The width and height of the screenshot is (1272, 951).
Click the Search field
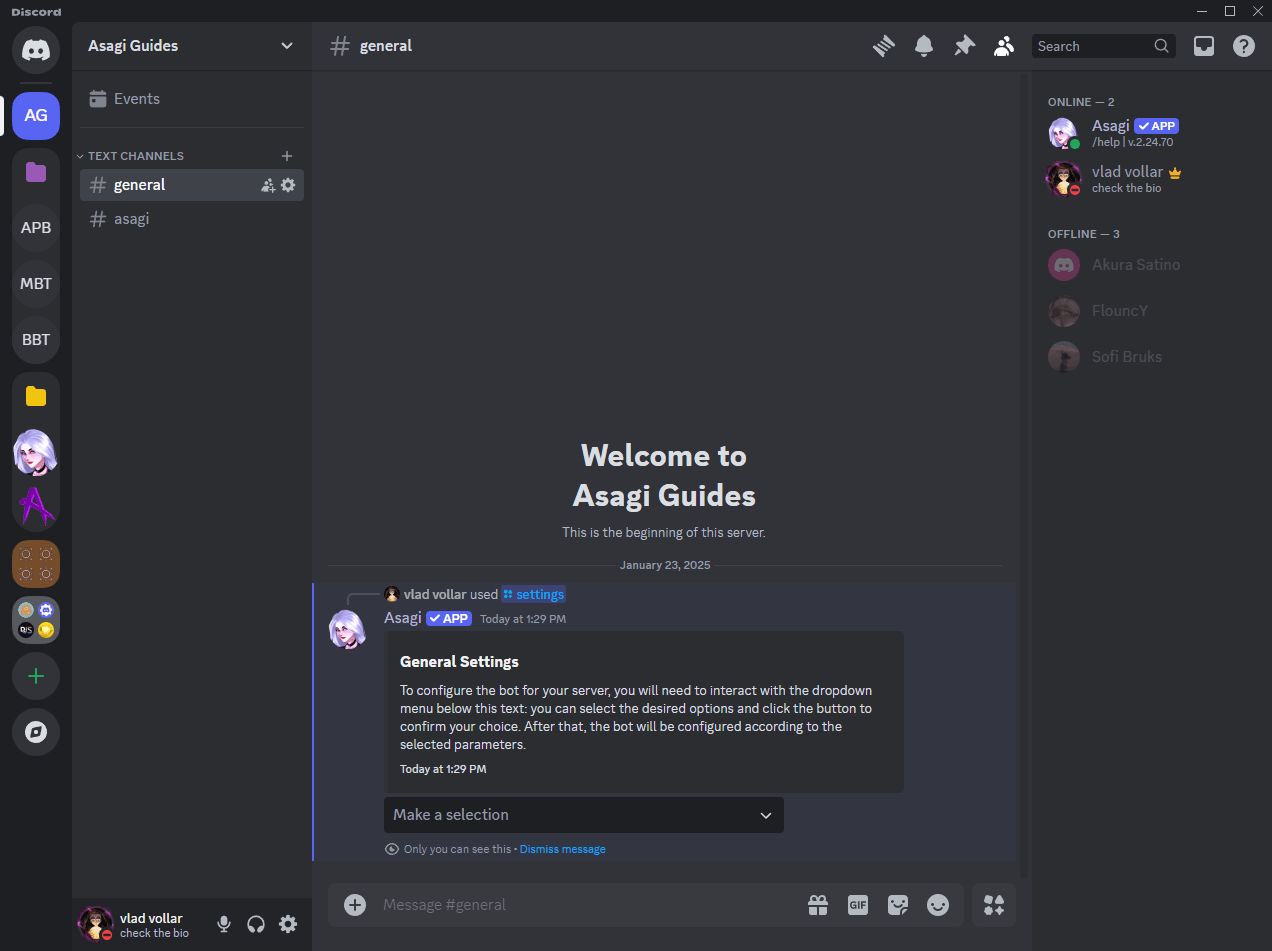pyautogui.click(x=1104, y=46)
